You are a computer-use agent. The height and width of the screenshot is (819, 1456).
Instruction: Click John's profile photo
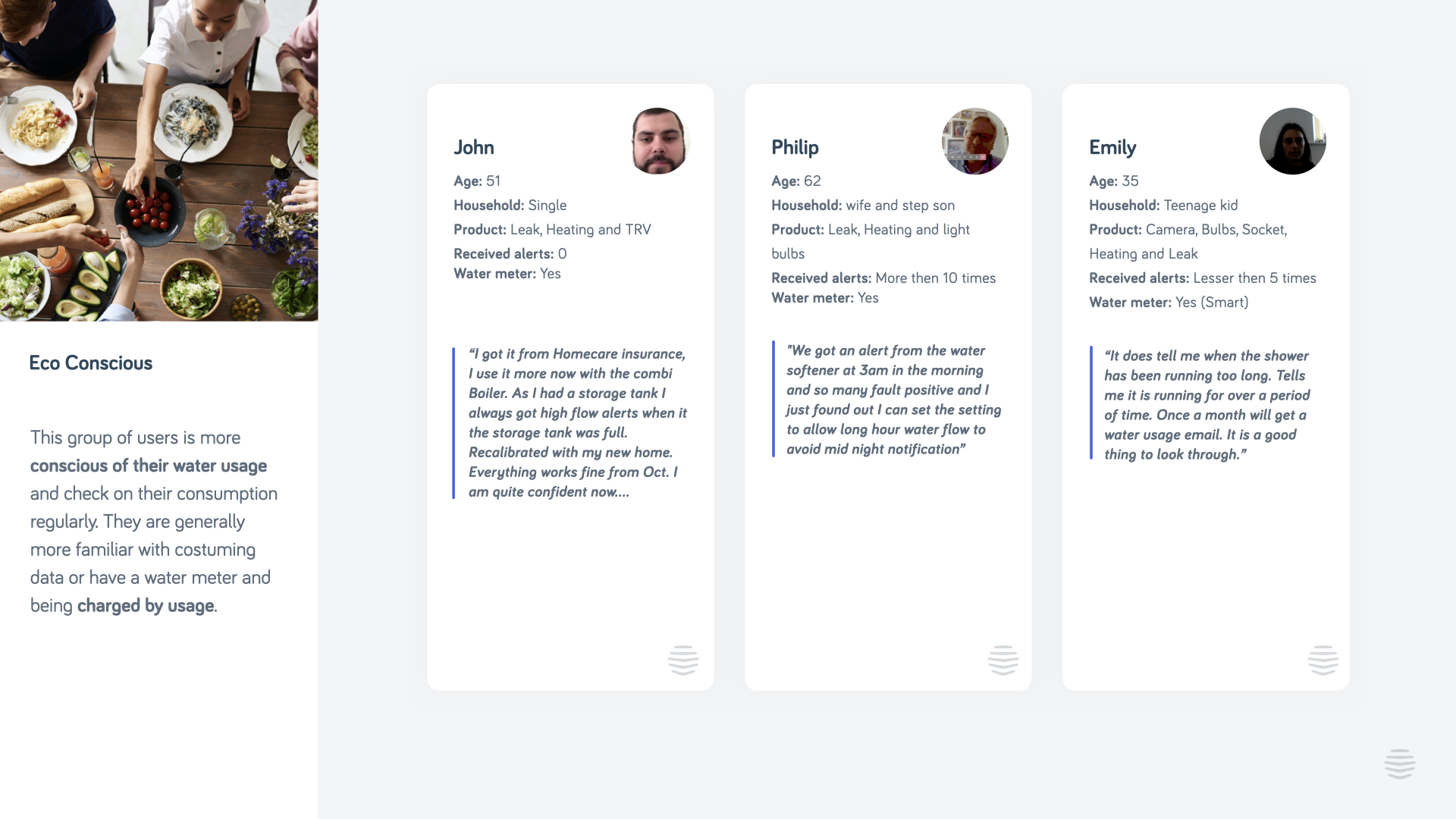(658, 141)
